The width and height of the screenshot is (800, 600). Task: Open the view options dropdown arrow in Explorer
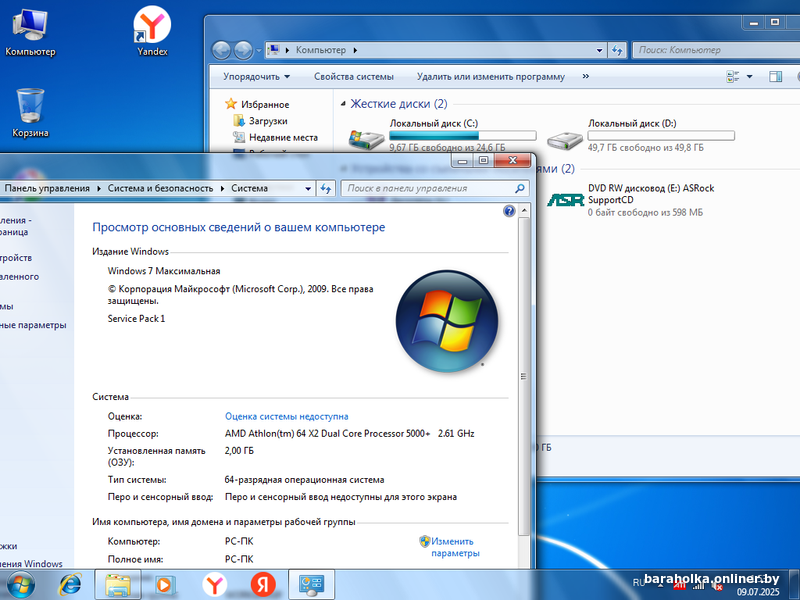[749, 77]
